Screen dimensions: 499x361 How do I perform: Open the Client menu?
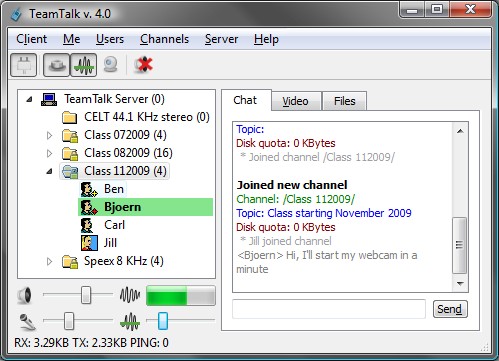click(x=32, y=39)
